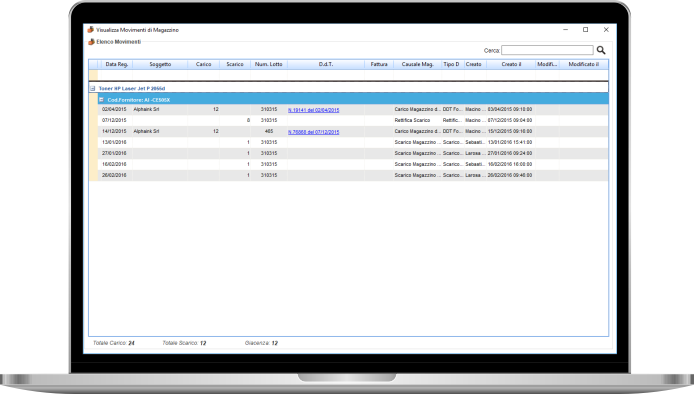Click the Toner HP Laser Jet group title

pos(132,89)
